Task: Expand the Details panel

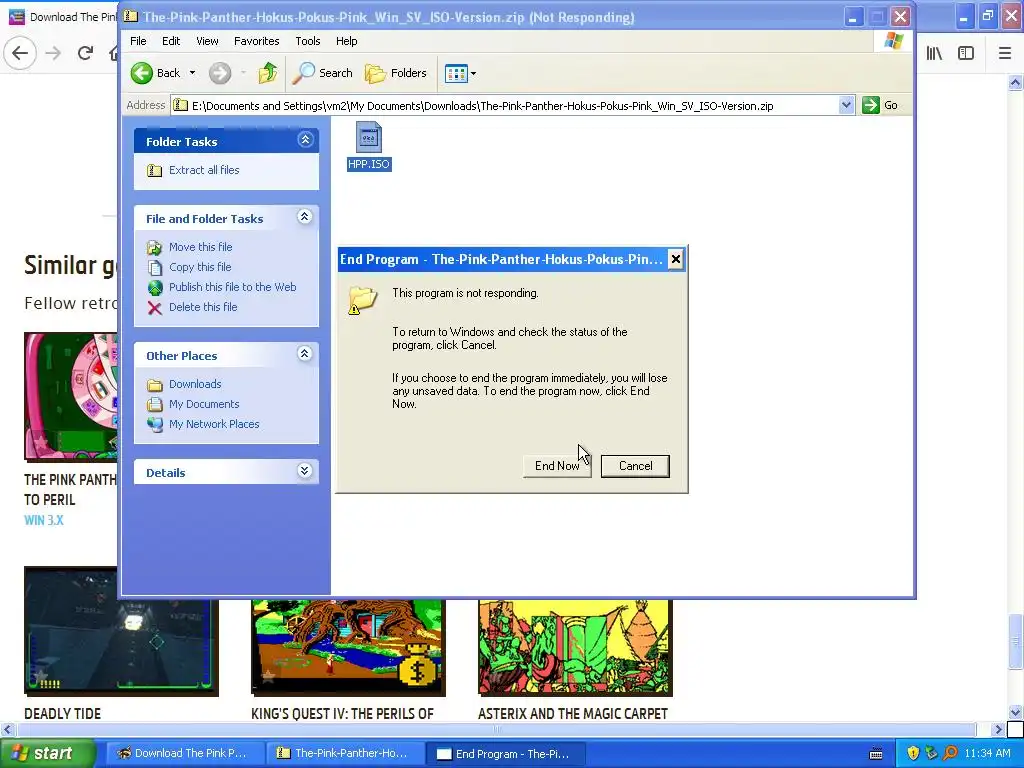Action: tap(305, 471)
